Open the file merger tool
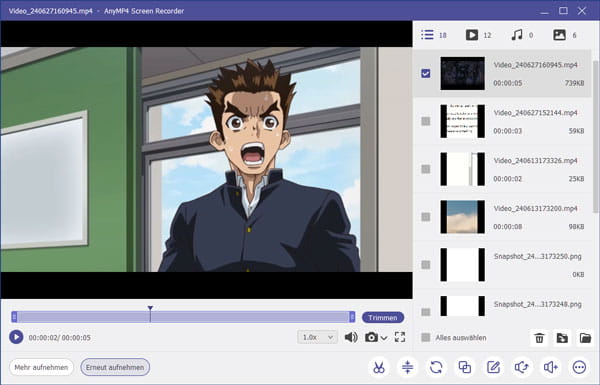 click(465, 367)
